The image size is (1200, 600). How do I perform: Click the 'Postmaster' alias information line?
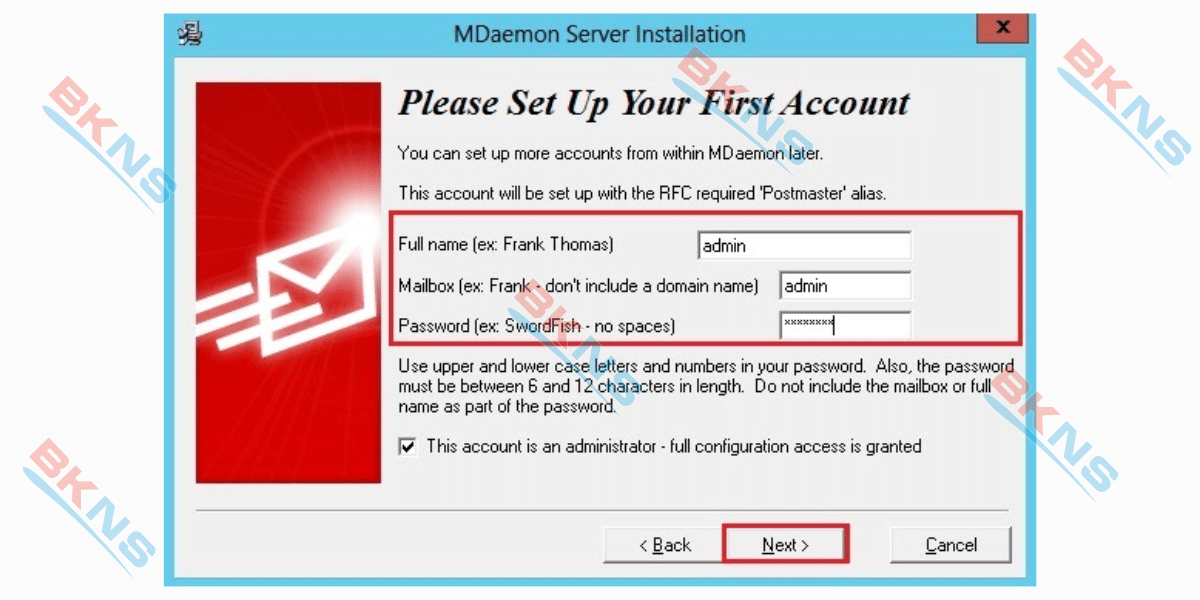642,193
